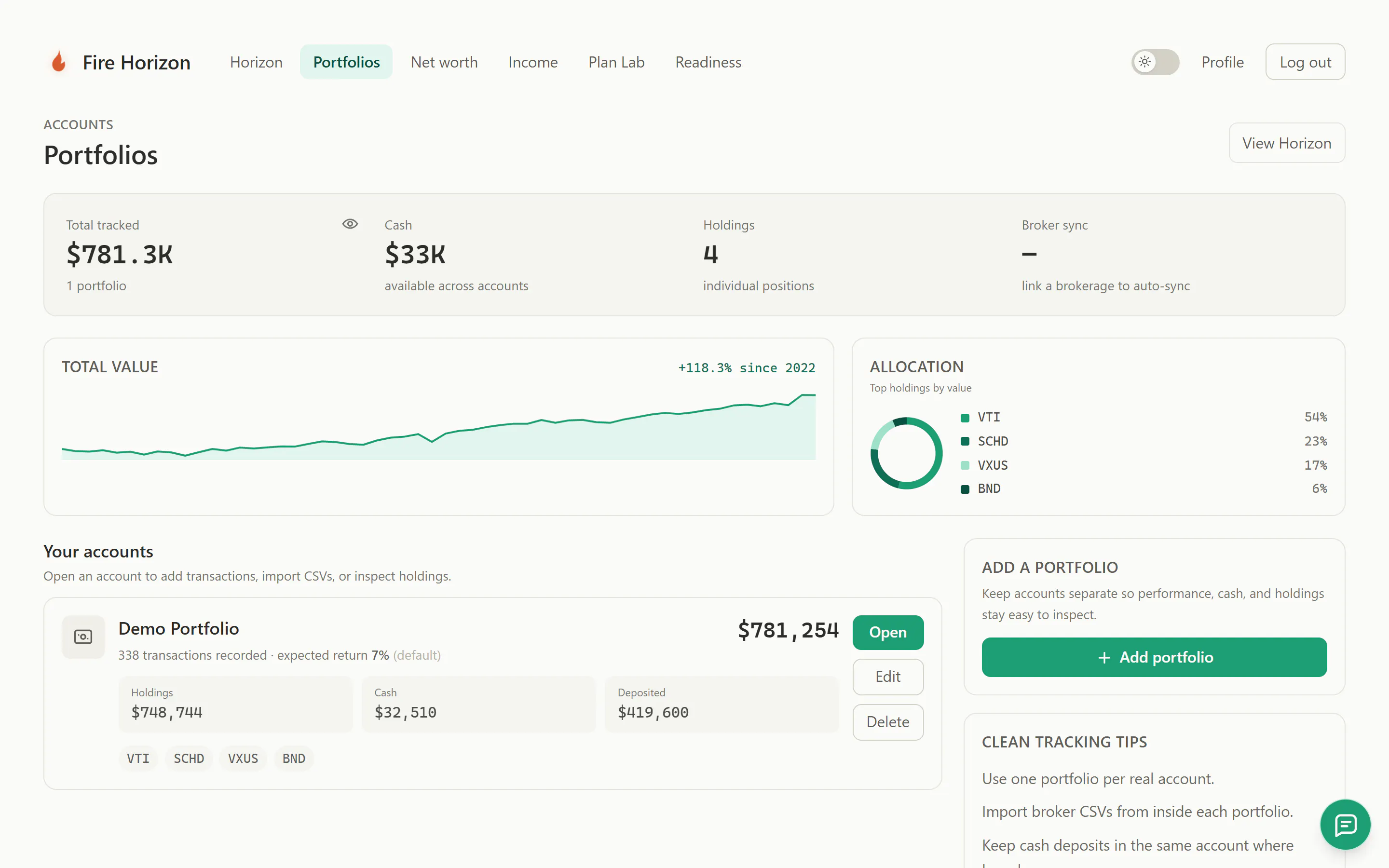1389x868 pixels.
Task: Select the VXUS light green legend swatch
Action: point(965,465)
